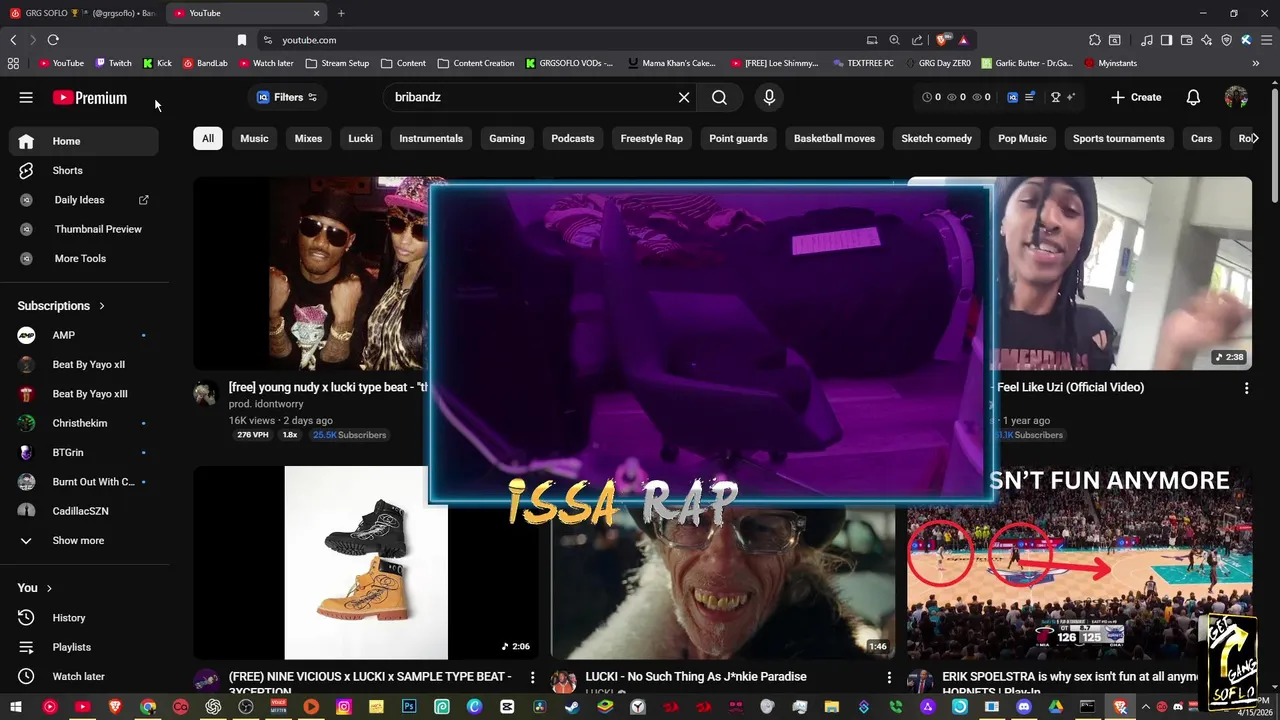Select the Podcasts chip
Viewport: 1280px width, 720px height.
pyautogui.click(x=573, y=138)
